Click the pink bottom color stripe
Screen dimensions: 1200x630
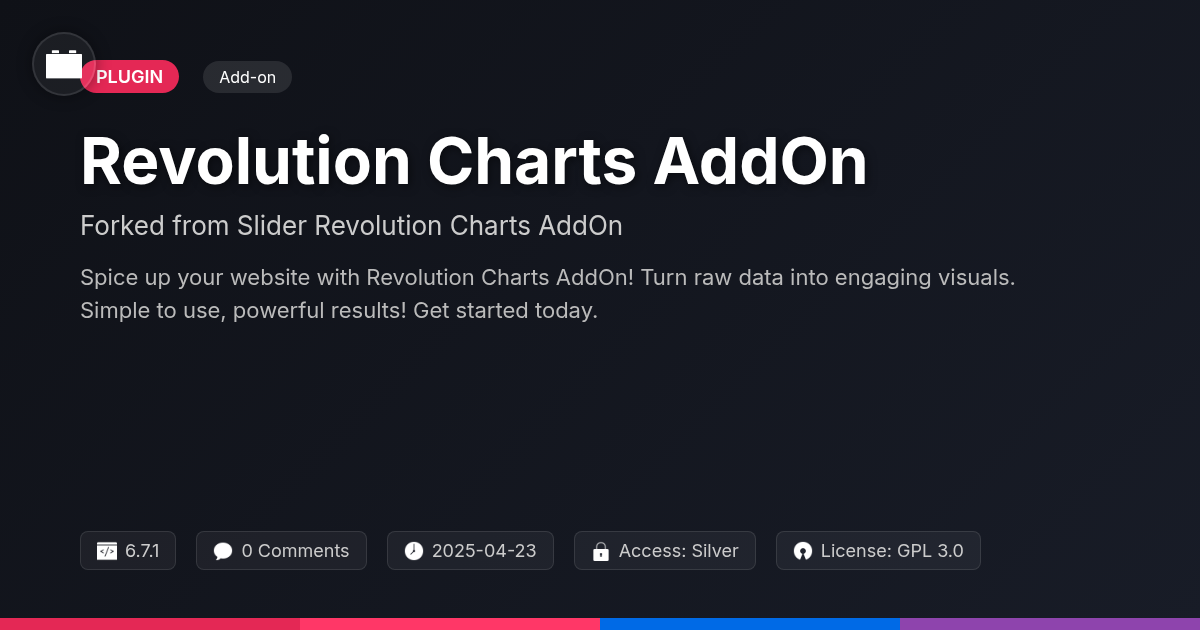pos(450,624)
